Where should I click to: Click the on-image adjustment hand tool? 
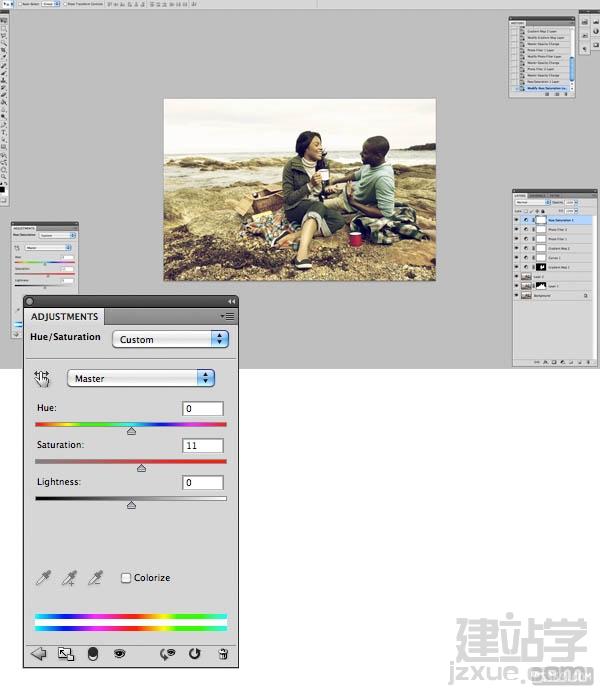[x=42, y=378]
